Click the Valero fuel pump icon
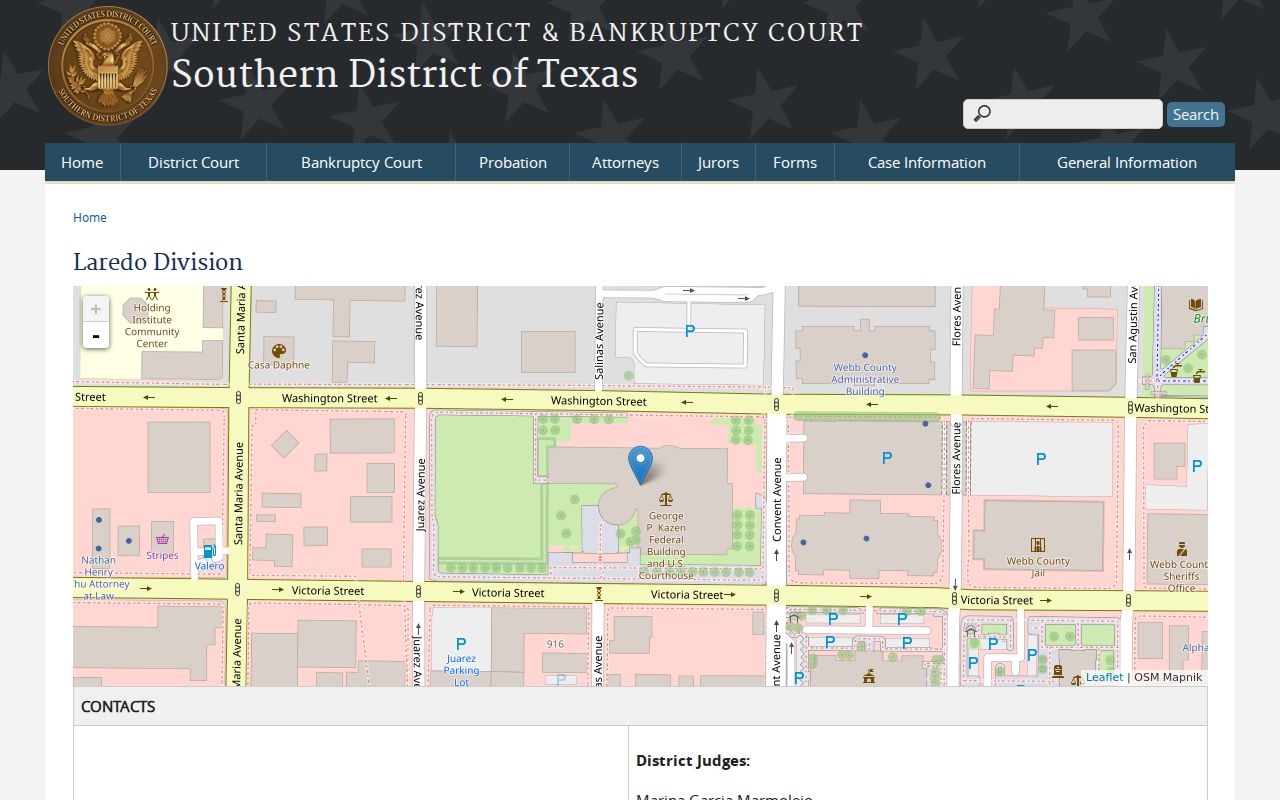The height and width of the screenshot is (800, 1280). click(x=209, y=551)
